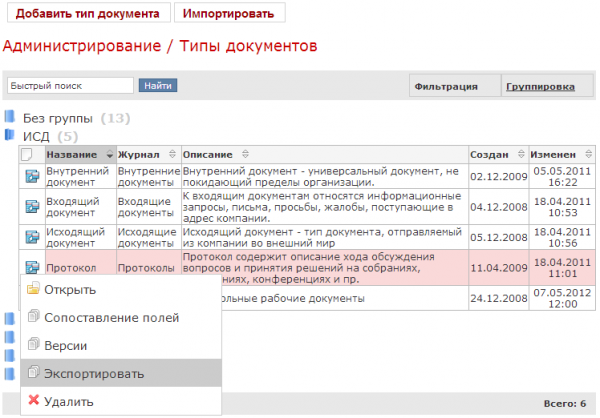Click the Найти search button

(158, 85)
